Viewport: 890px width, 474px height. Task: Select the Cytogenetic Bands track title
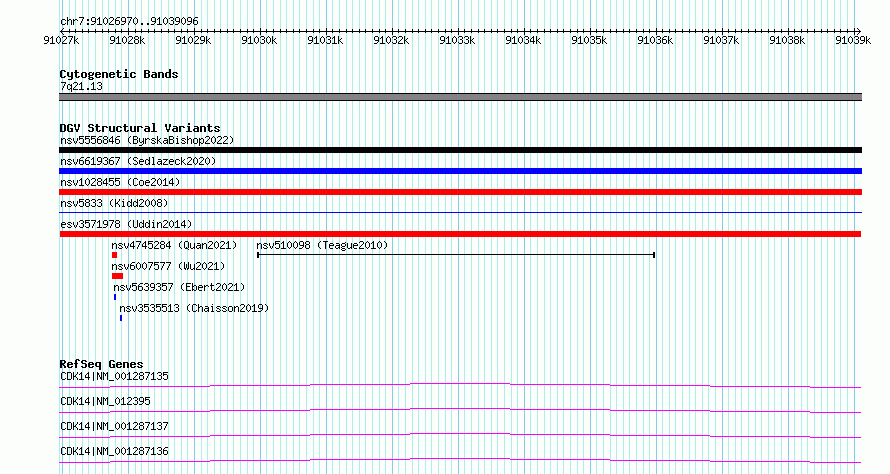coord(119,74)
